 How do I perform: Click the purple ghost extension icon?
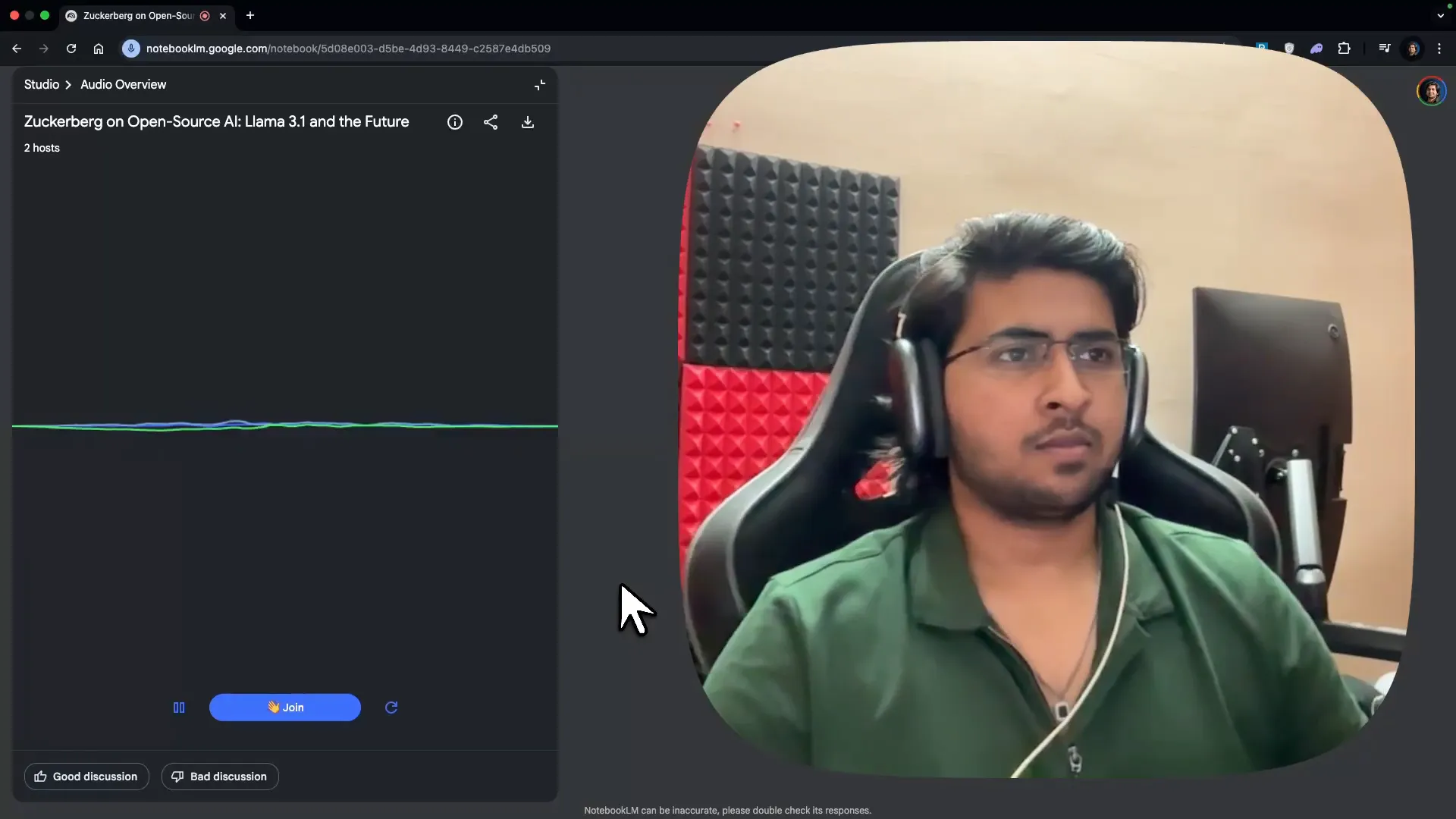pos(1316,49)
